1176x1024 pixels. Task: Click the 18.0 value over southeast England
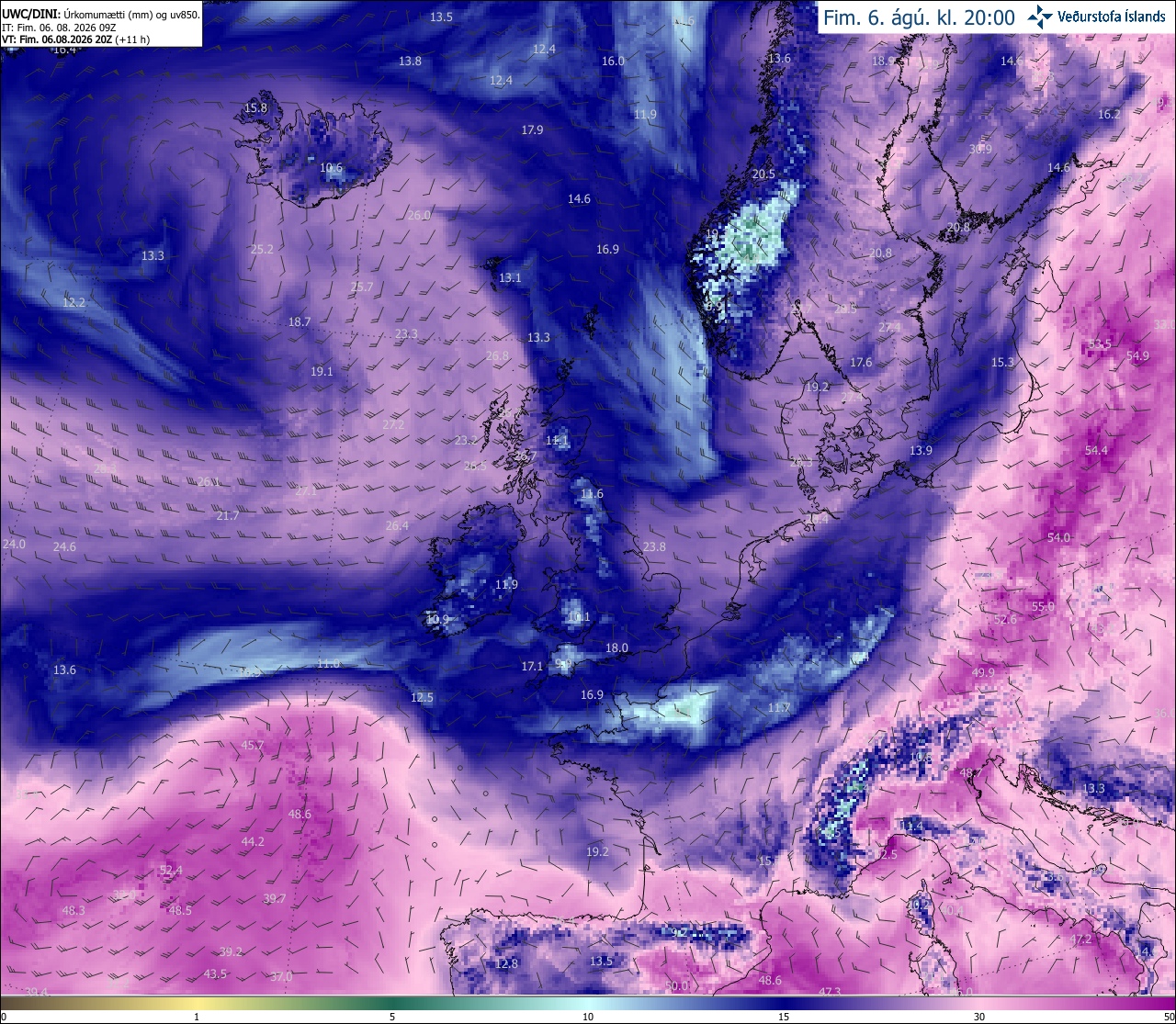pyautogui.click(x=616, y=647)
